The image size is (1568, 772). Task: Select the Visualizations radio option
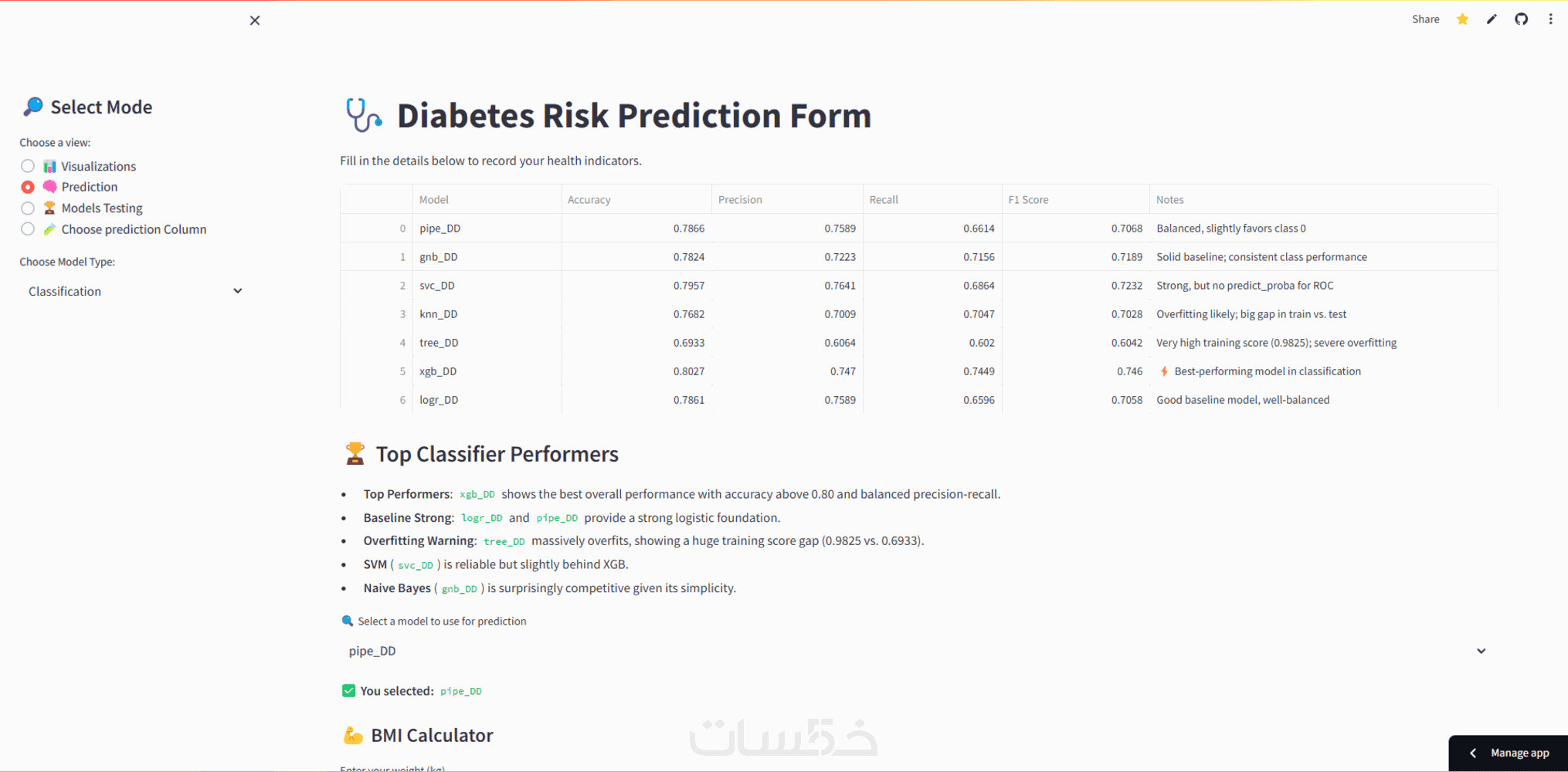pyautogui.click(x=28, y=166)
